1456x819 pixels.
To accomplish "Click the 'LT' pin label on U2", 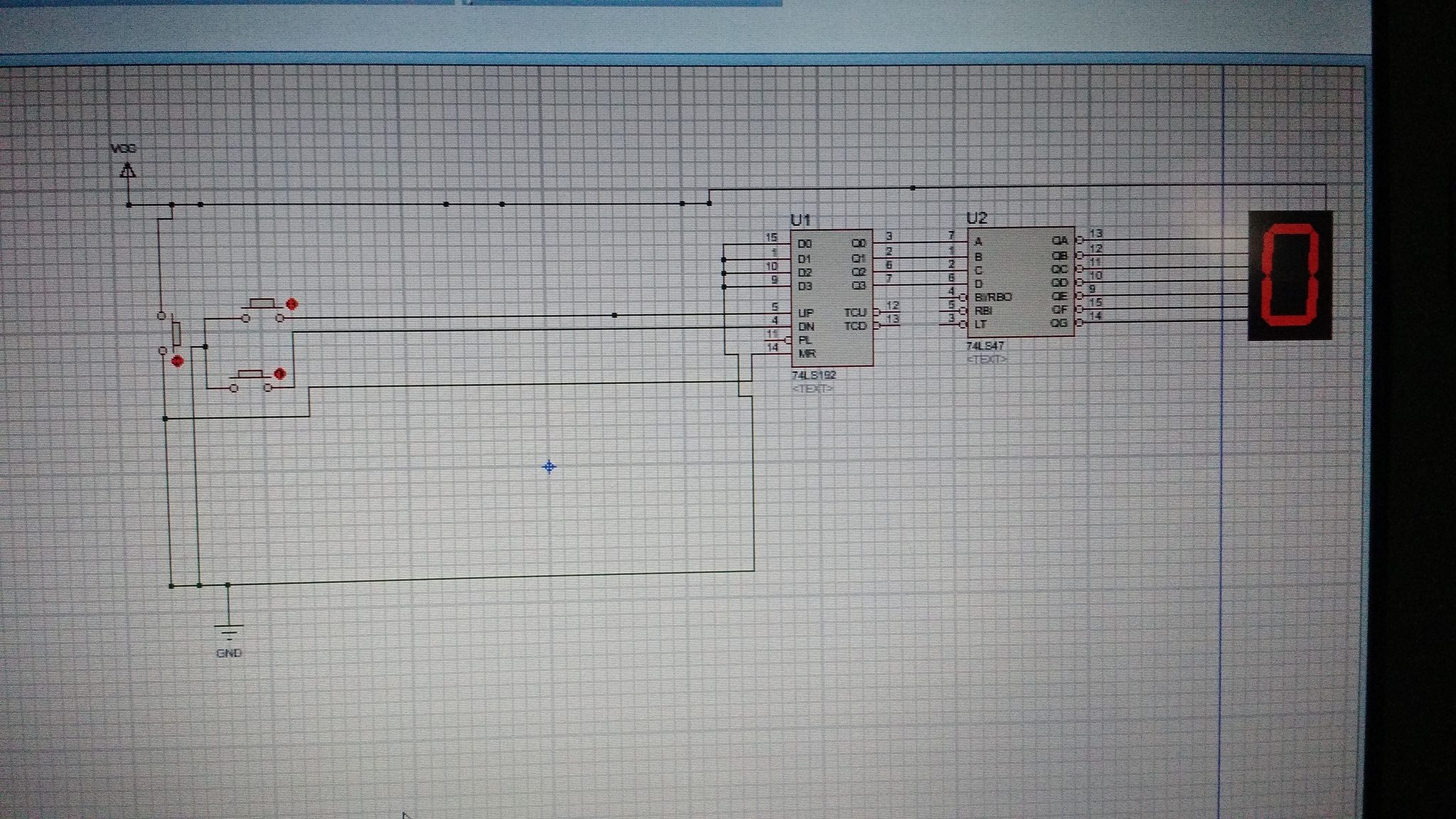I will pos(980,324).
